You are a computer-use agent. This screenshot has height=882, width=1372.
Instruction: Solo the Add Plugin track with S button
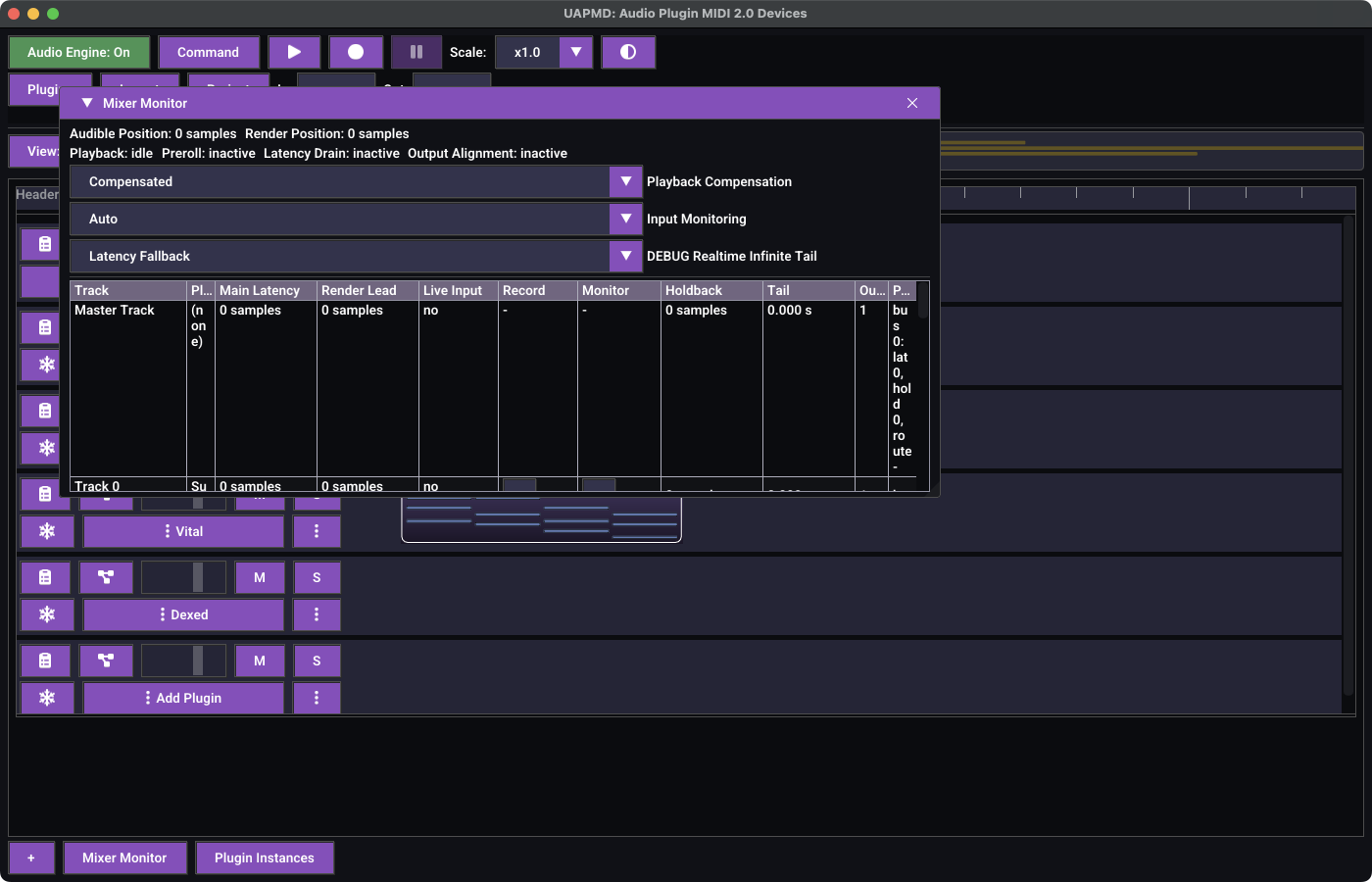[317, 661]
